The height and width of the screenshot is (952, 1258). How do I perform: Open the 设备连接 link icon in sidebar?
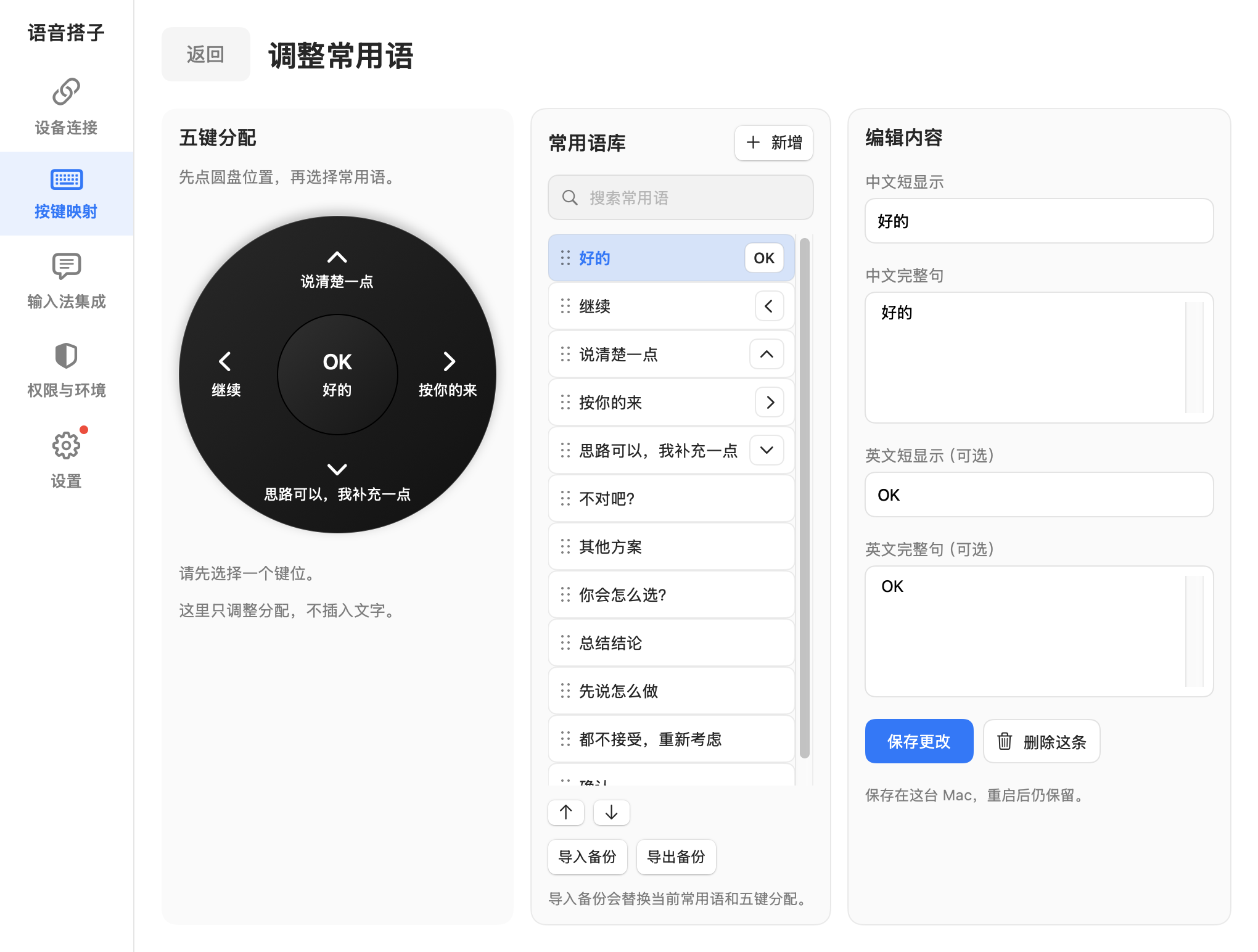pyautogui.click(x=66, y=92)
